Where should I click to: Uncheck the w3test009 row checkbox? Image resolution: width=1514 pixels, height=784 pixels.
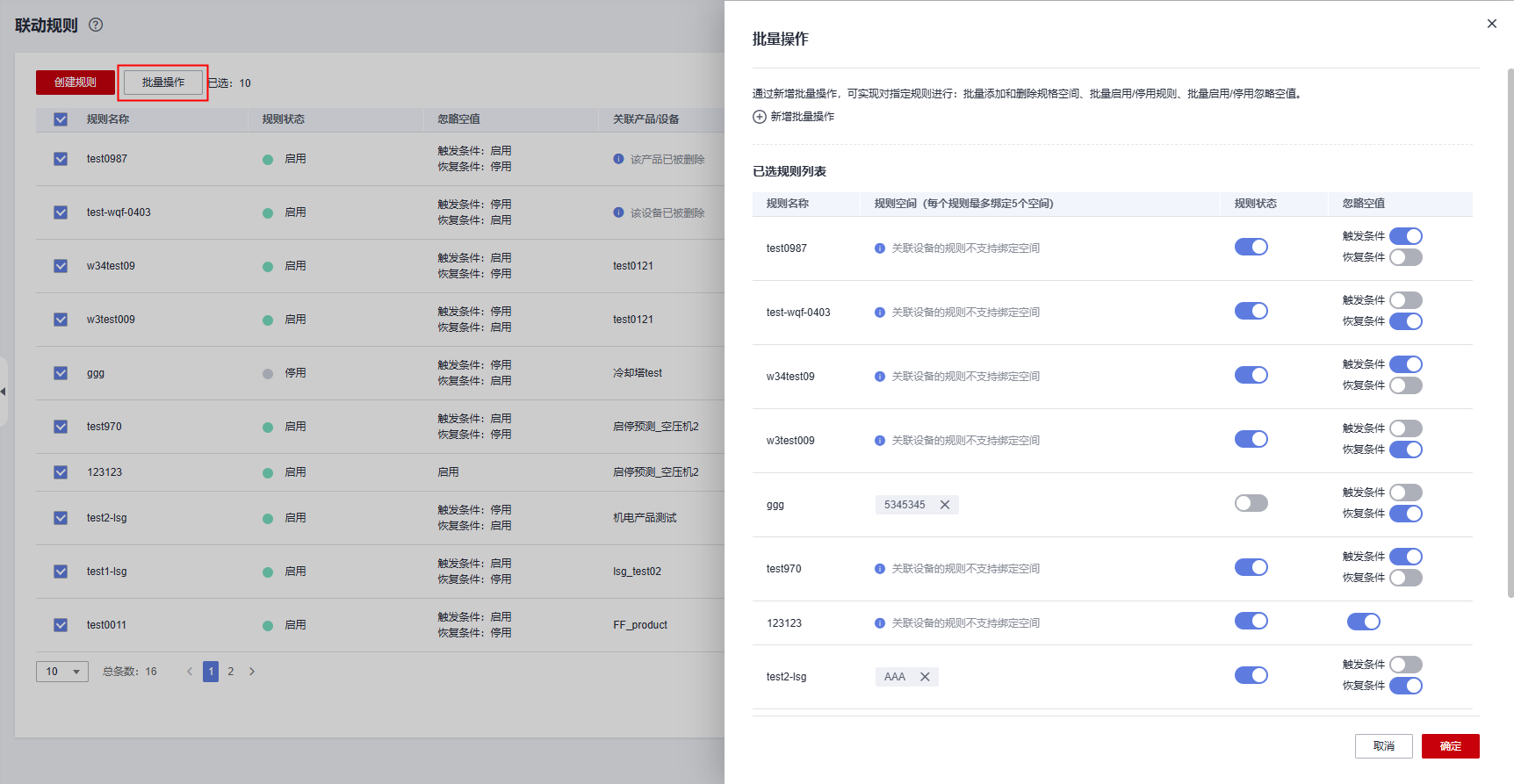tap(61, 320)
